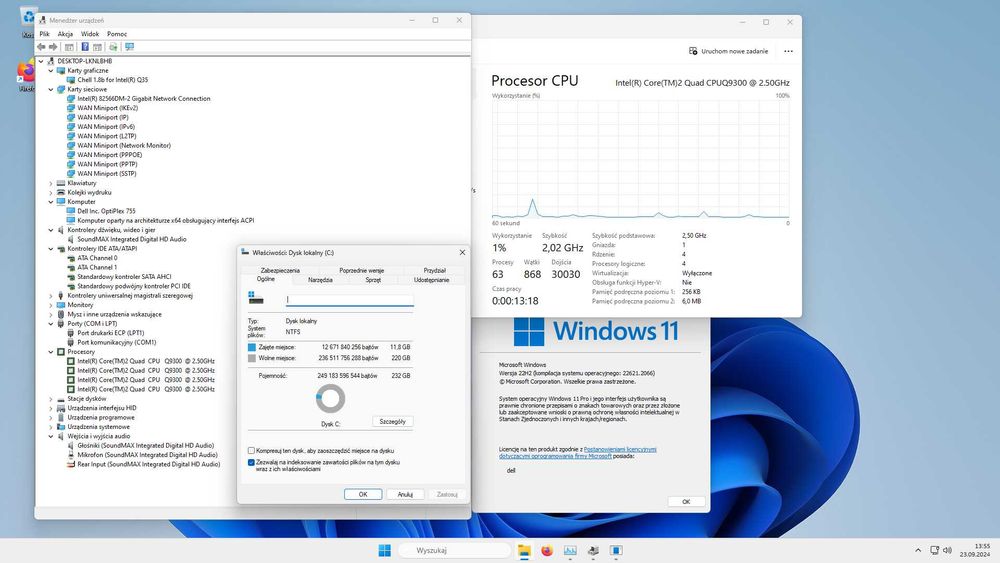Screen dimensions: 1000x563
Task: Click the blue Help question-mark toolbar icon
Action: click(85, 47)
